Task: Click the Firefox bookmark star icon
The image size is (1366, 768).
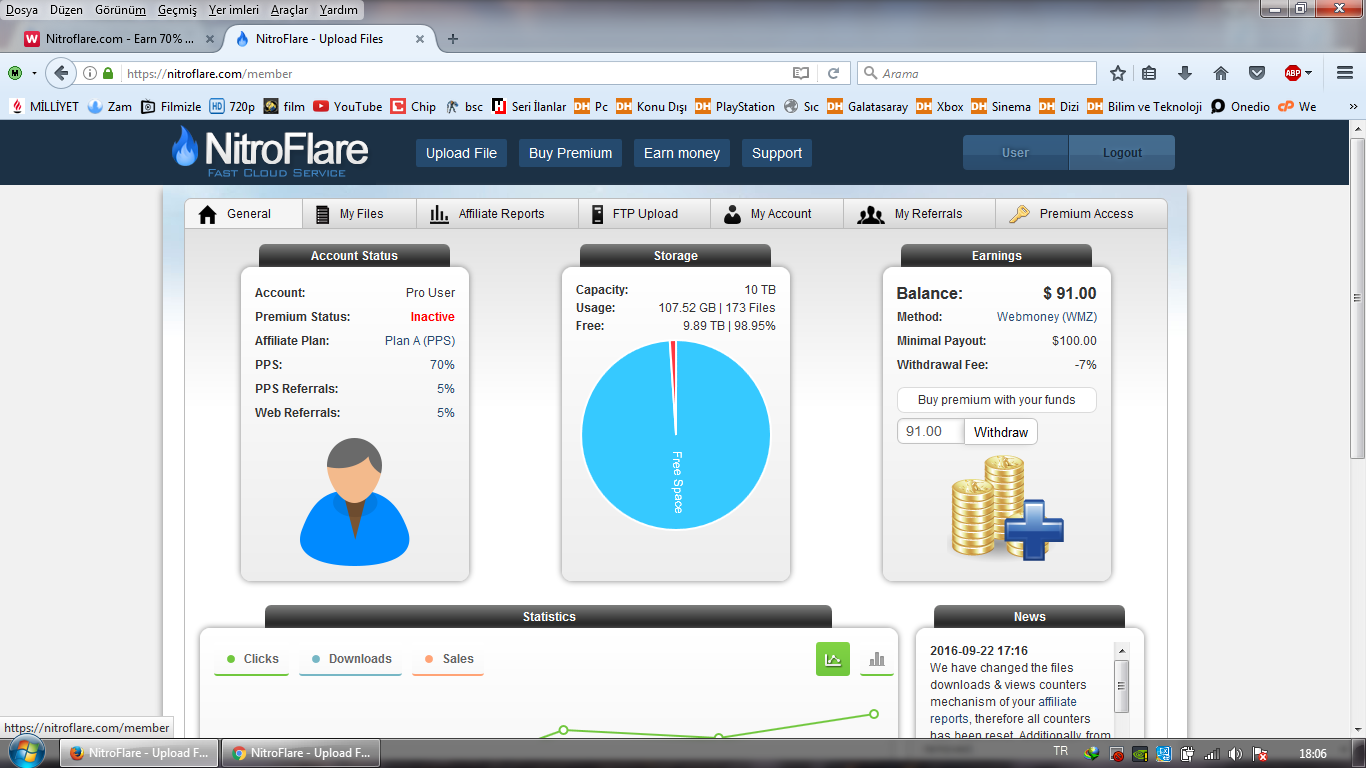Action: (1118, 73)
